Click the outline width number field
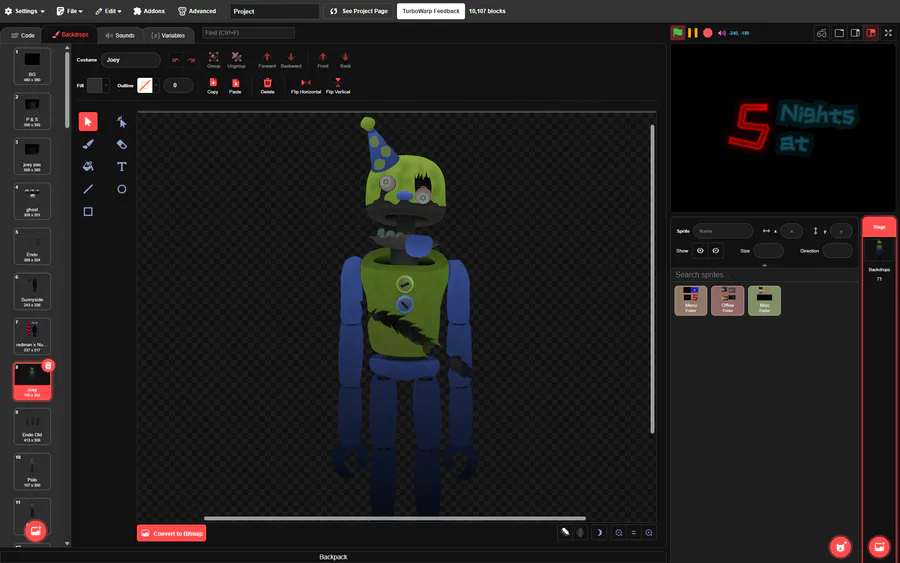 coord(179,86)
